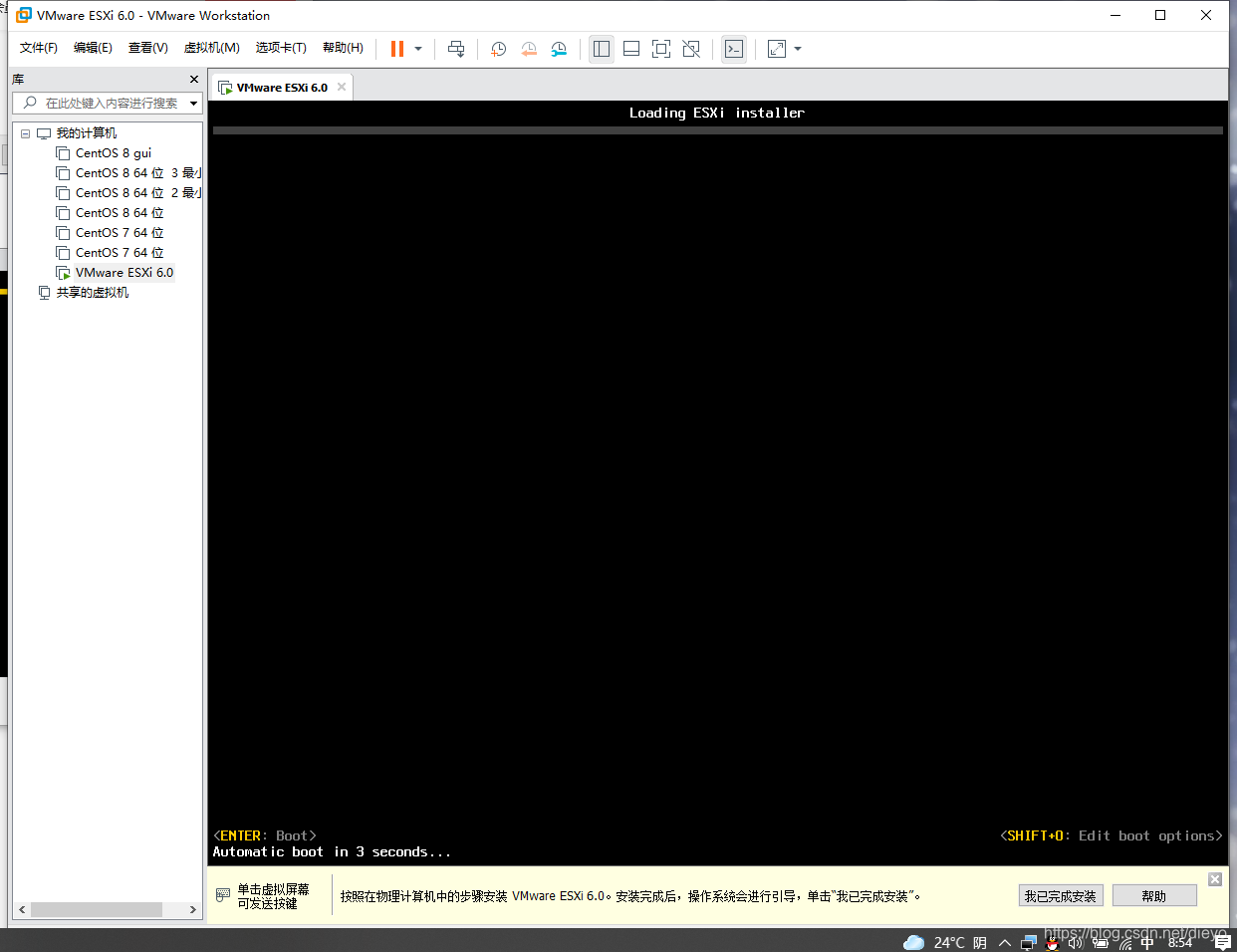Viewport: 1237px width, 952px height.
Task: Select 共享的虚拟机 in the library
Action: coord(92,293)
